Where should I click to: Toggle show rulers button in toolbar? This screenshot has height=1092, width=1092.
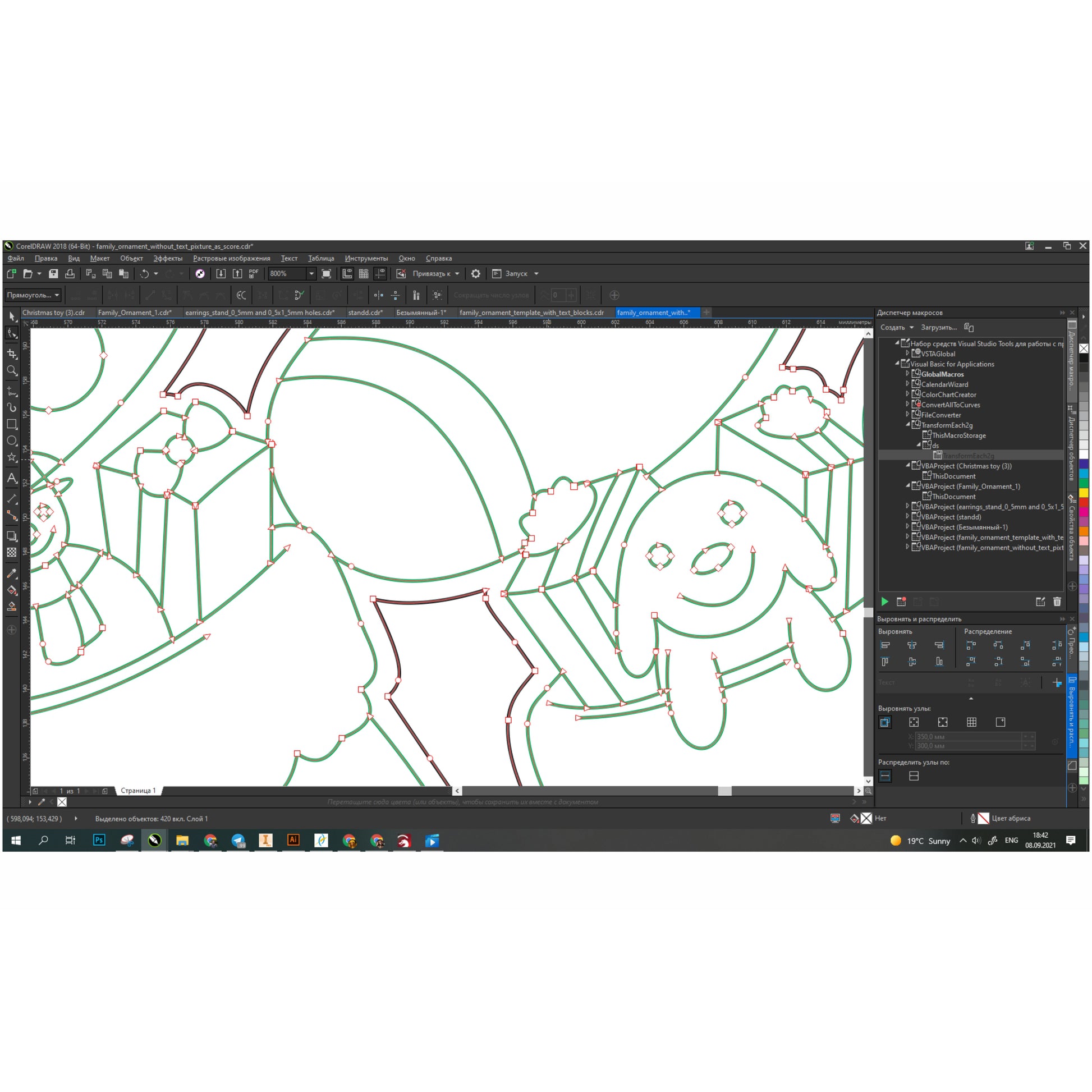347,274
